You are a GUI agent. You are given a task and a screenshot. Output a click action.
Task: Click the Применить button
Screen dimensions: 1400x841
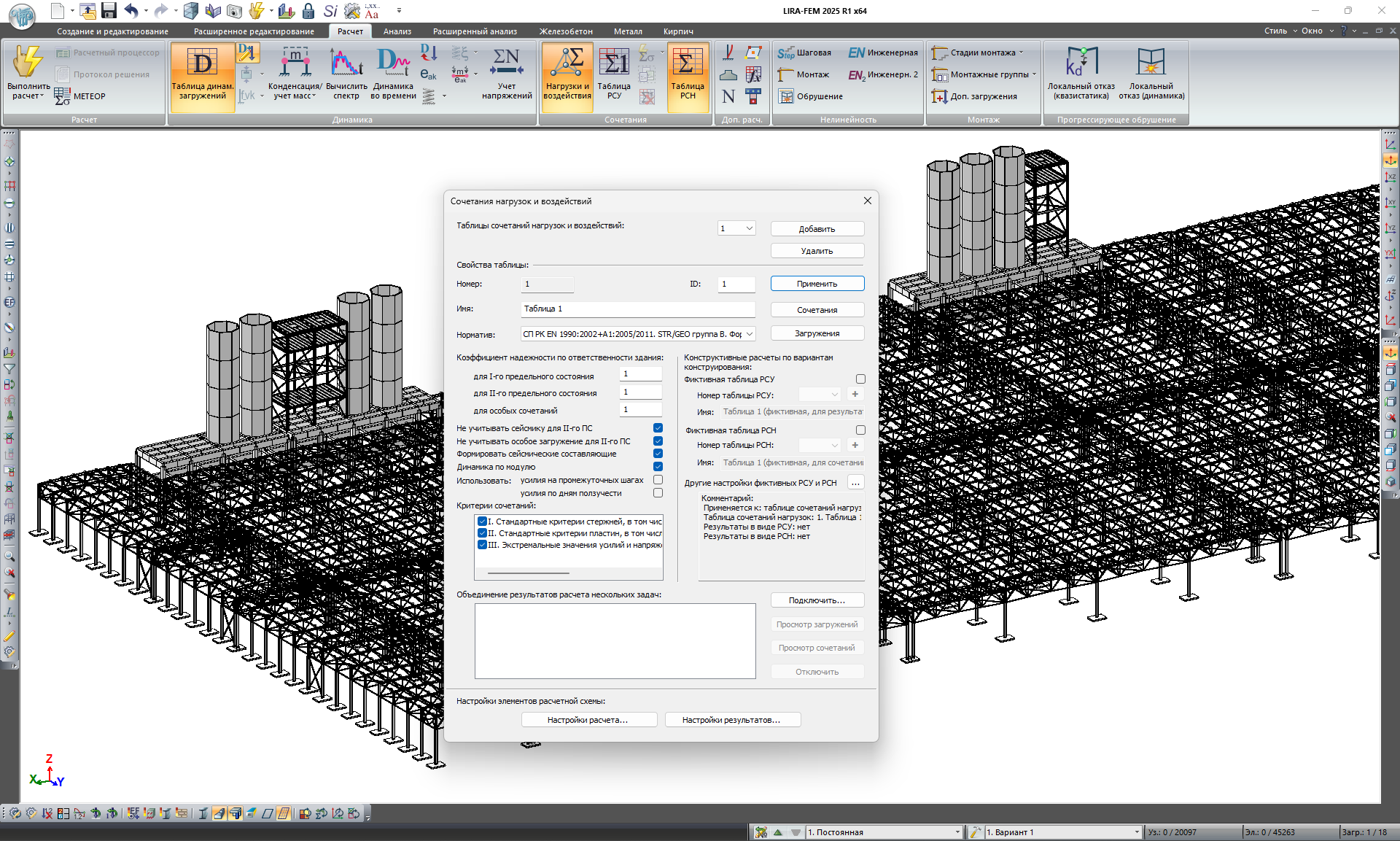pyautogui.click(x=817, y=284)
